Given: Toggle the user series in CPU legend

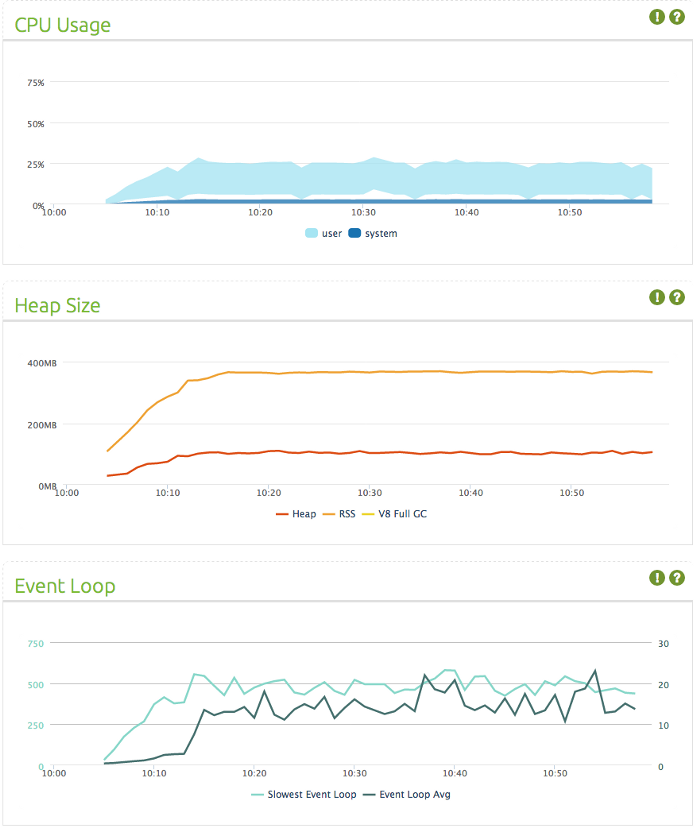Looking at the screenshot, I should click(324, 234).
